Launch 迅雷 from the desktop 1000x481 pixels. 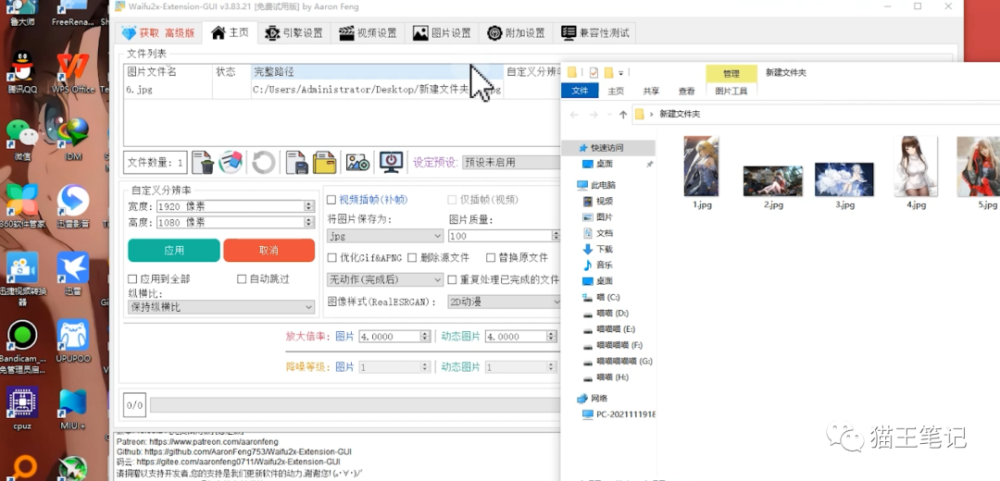(73, 273)
